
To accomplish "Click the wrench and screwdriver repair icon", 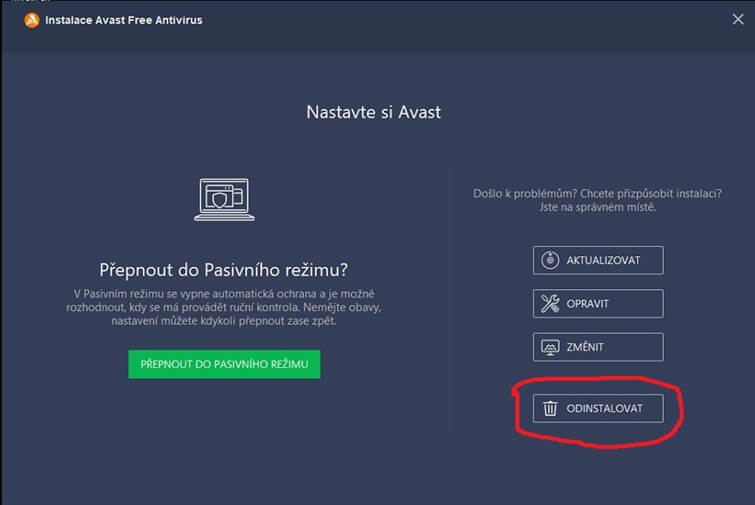I will coord(550,303).
